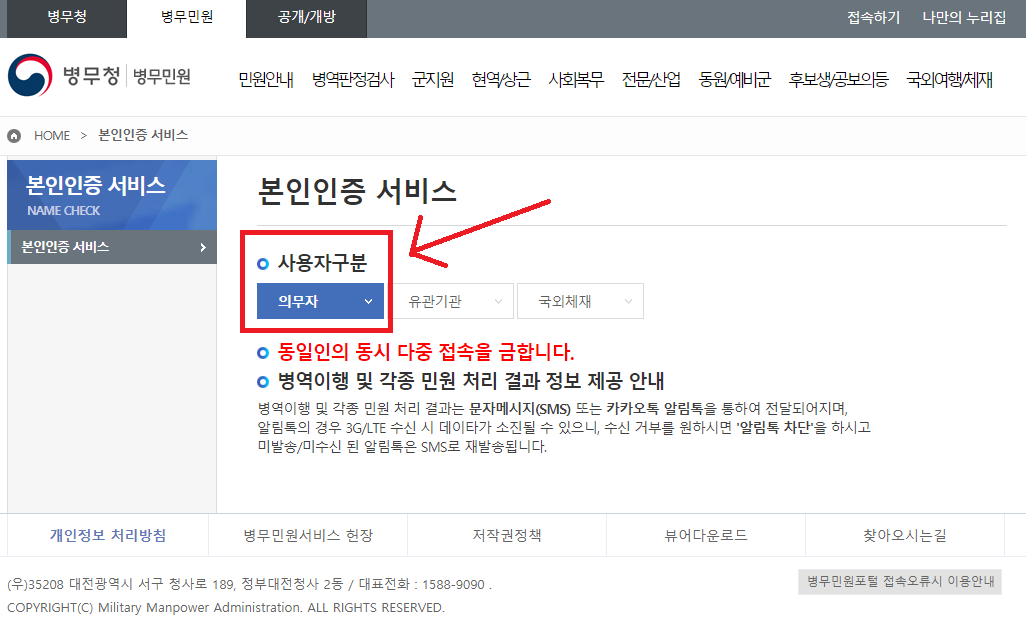The width and height of the screenshot is (1027, 624).
Task: Open the 의무자 dropdown
Action: (x=320, y=301)
